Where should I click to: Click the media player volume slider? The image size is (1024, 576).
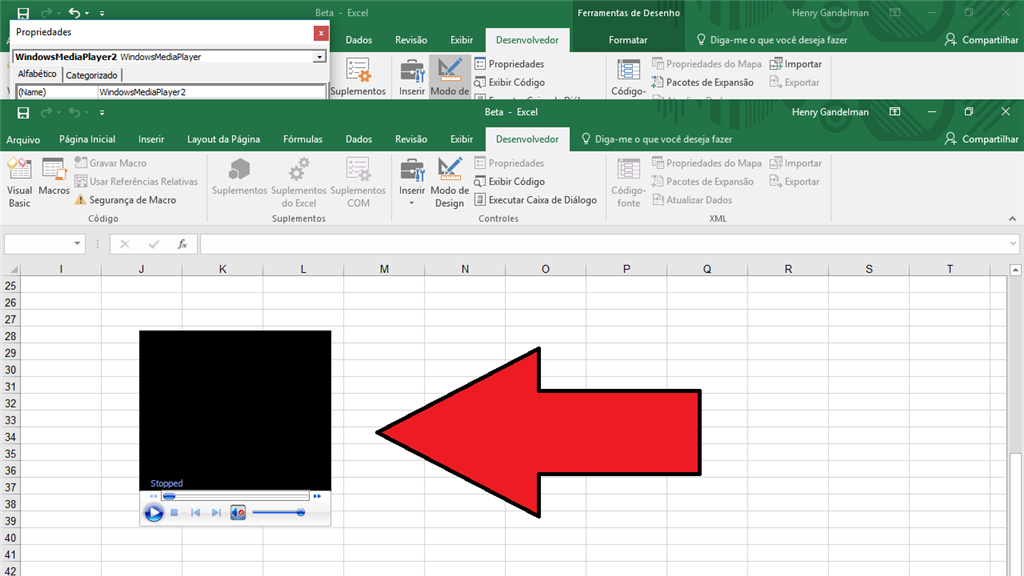point(278,513)
